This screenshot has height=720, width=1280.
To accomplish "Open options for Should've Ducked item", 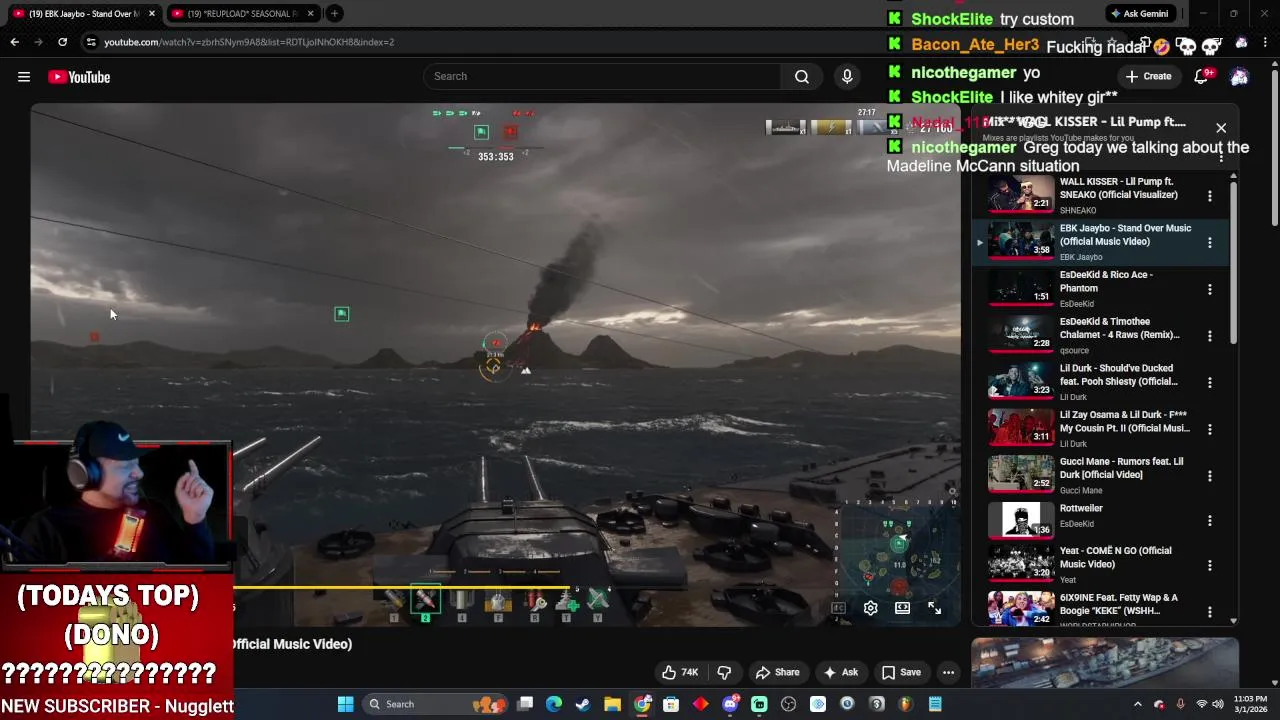I will coord(1209,383).
